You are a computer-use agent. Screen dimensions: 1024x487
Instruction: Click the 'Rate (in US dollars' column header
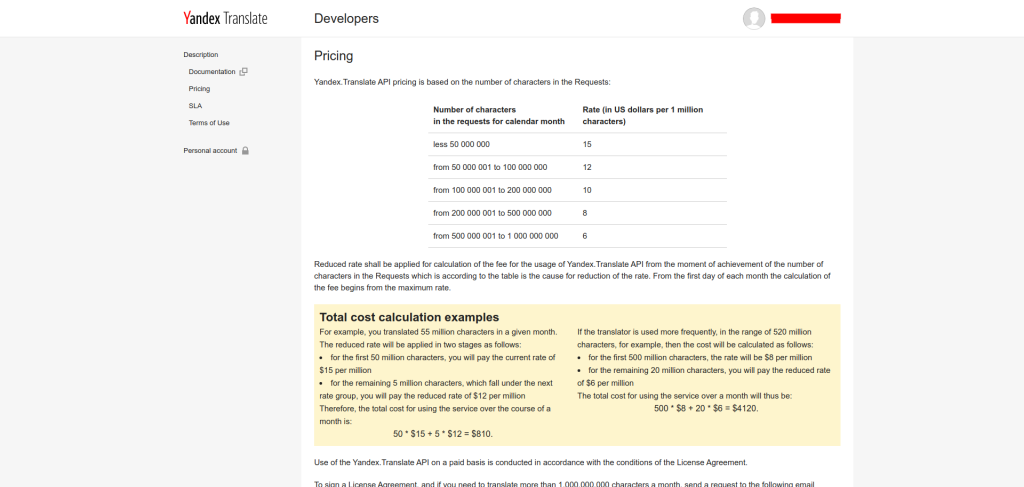point(643,116)
